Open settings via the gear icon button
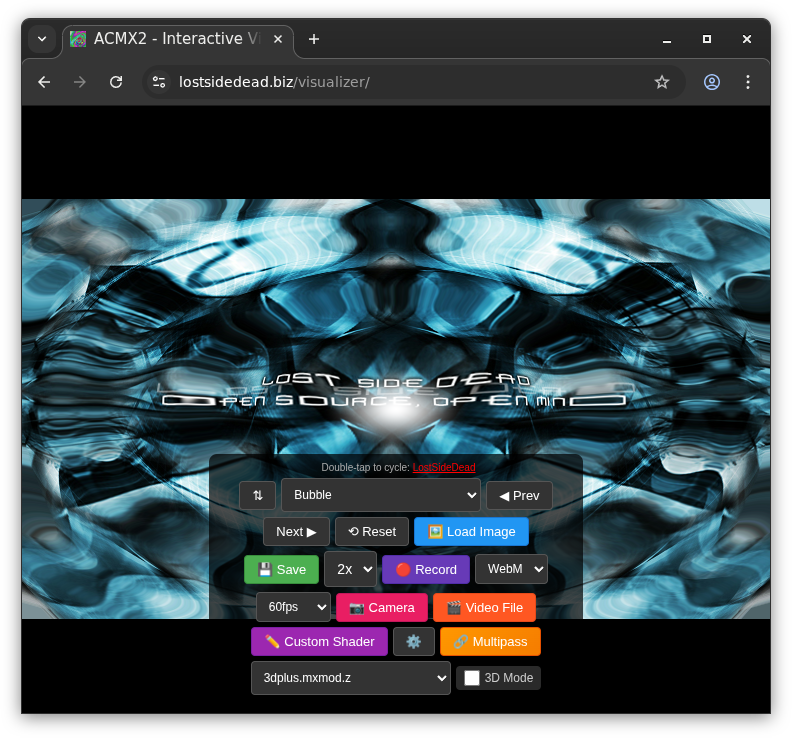The width and height of the screenshot is (792, 738). [414, 642]
